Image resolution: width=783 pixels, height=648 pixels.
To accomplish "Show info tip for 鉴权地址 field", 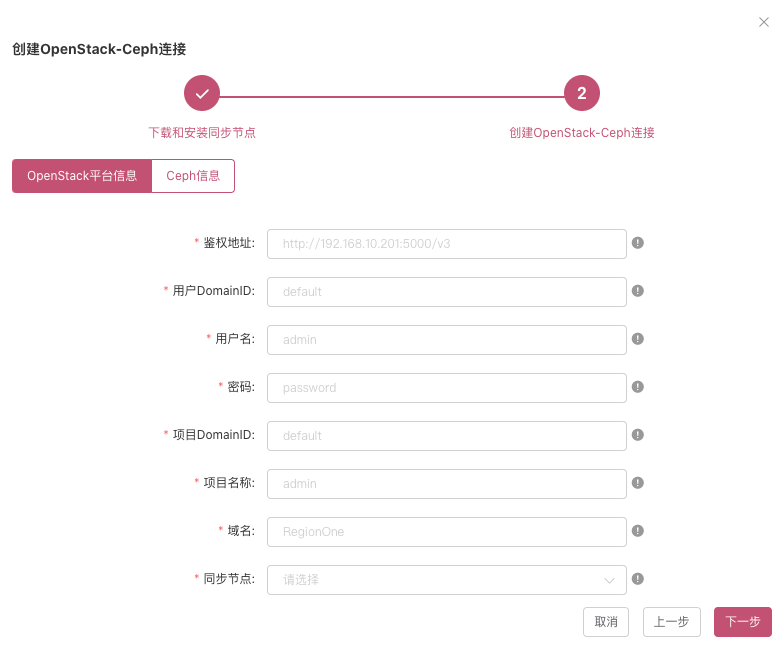I will coord(638,243).
